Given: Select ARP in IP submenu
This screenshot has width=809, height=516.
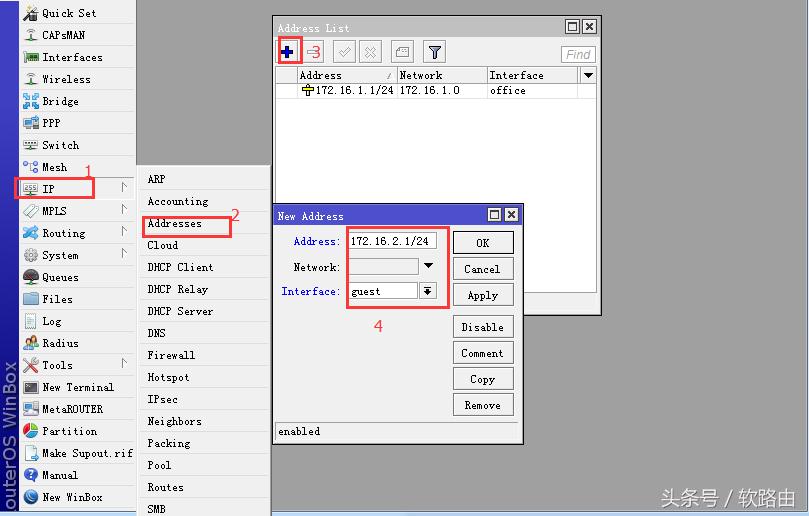Looking at the screenshot, I should tap(156, 179).
